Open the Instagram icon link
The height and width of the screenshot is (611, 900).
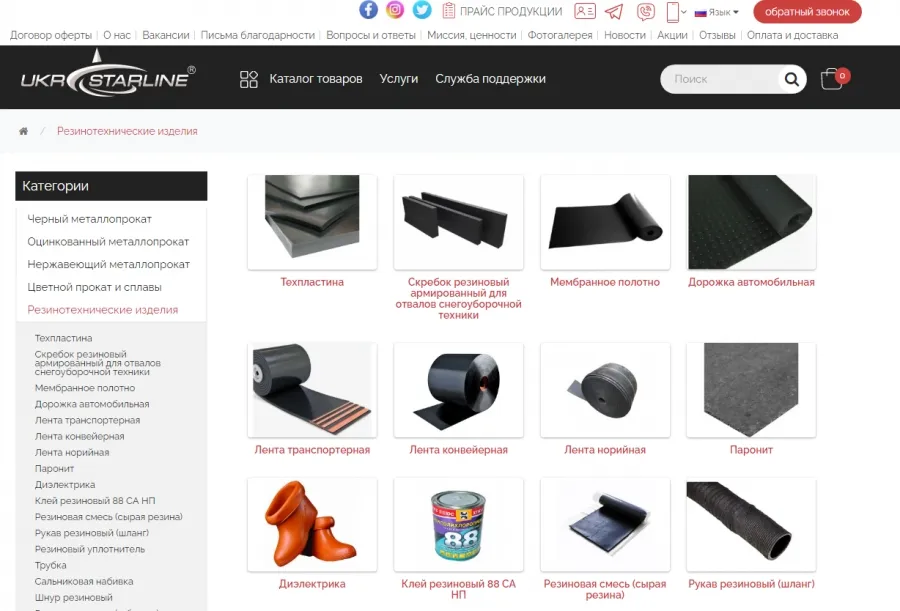point(394,9)
